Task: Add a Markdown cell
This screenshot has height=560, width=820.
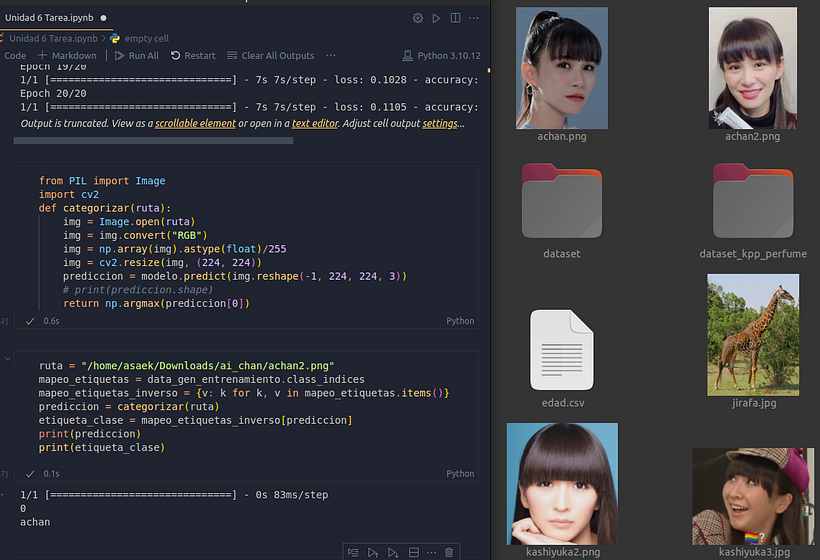Action: tap(67, 56)
